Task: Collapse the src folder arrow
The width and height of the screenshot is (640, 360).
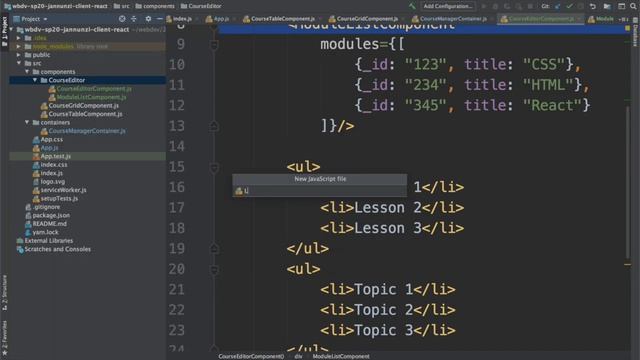Action: [19, 63]
